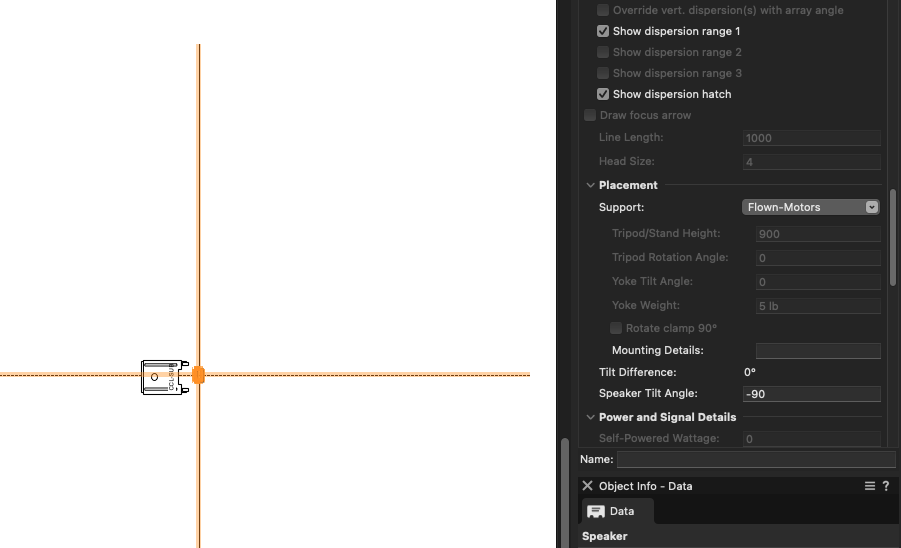901x548 pixels.
Task: Check the Rotate clamp 90° checkbox
Action: pos(616,328)
